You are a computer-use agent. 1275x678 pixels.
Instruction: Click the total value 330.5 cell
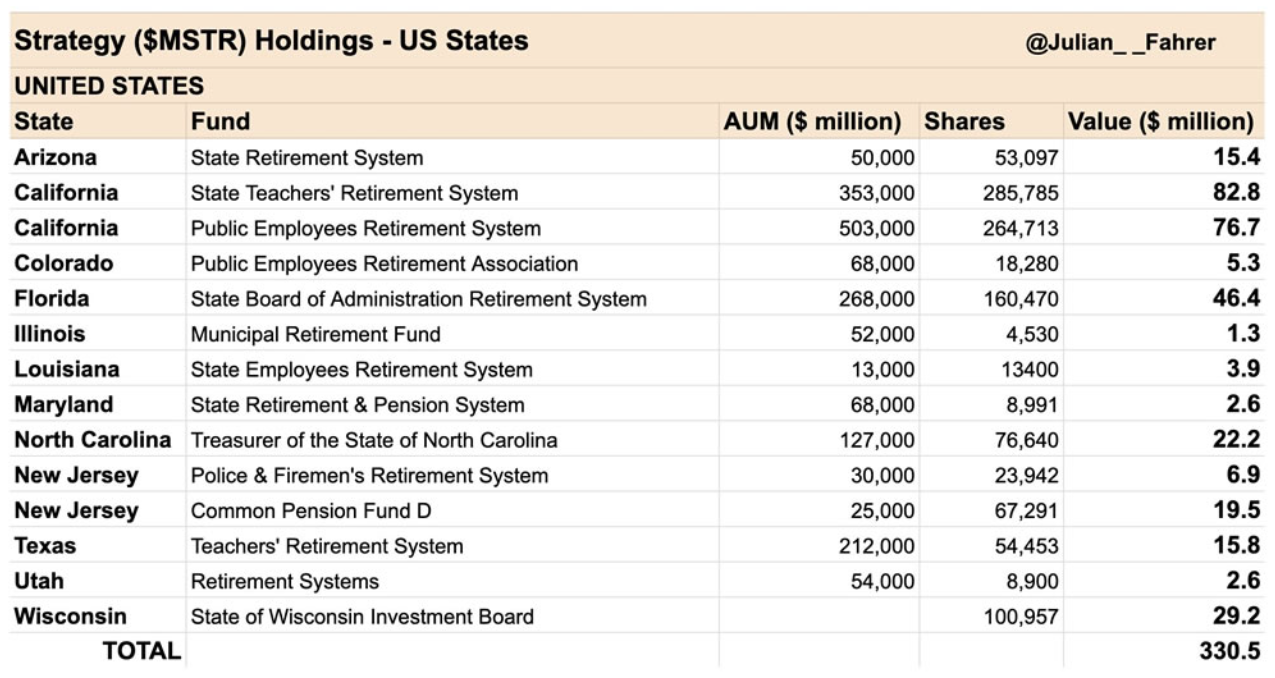pos(1229,652)
